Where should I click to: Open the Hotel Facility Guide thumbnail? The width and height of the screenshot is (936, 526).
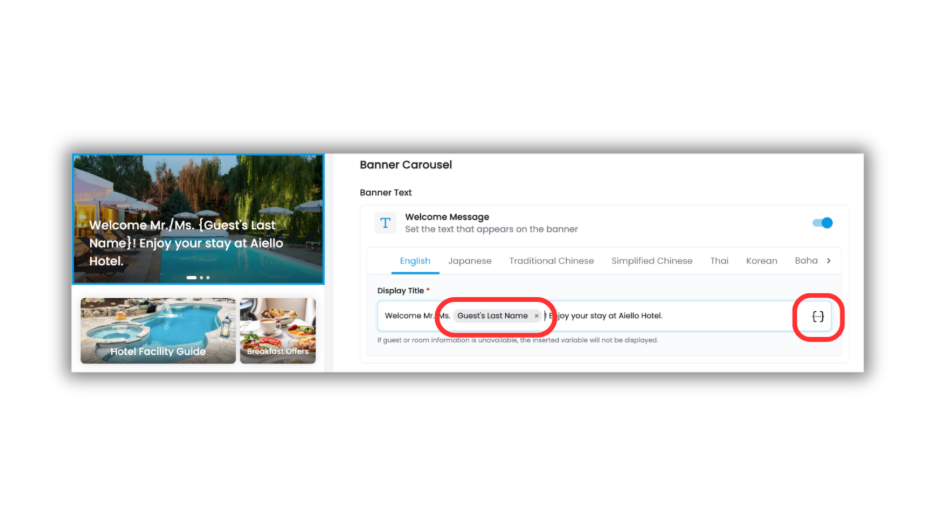pos(158,331)
